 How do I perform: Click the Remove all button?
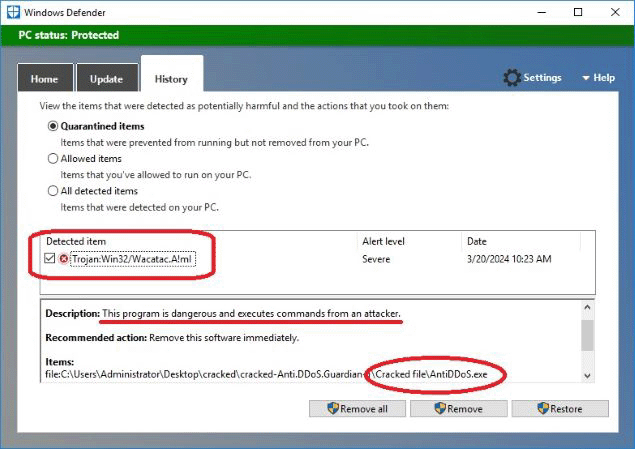357,409
